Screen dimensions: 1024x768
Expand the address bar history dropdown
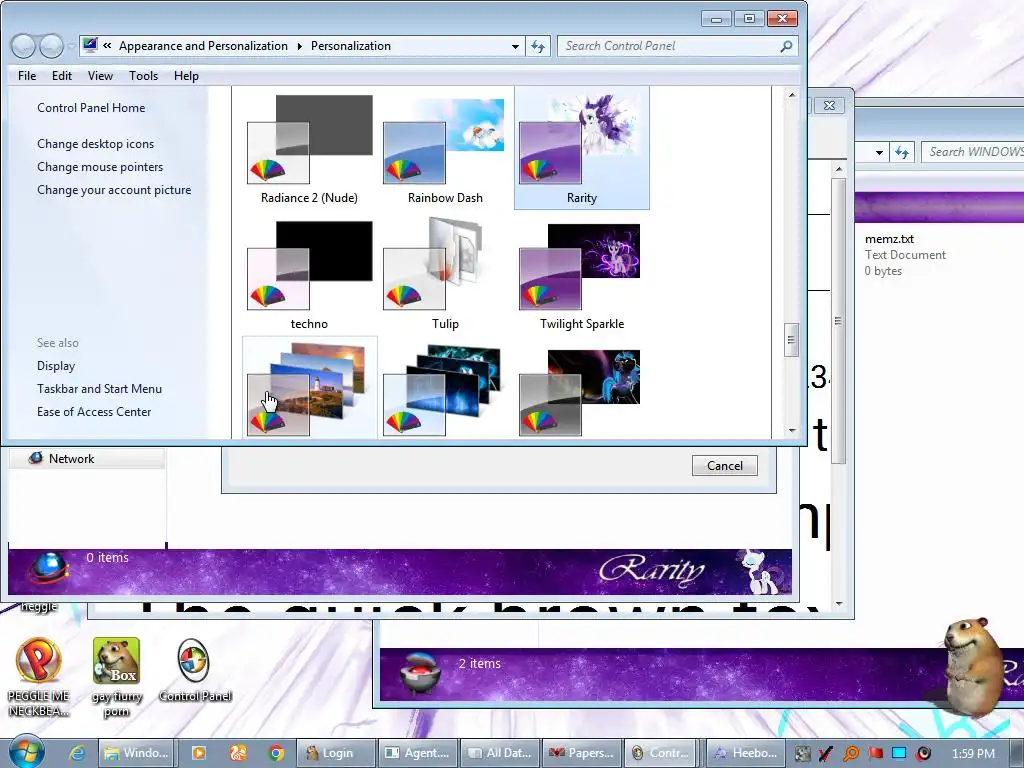click(515, 46)
